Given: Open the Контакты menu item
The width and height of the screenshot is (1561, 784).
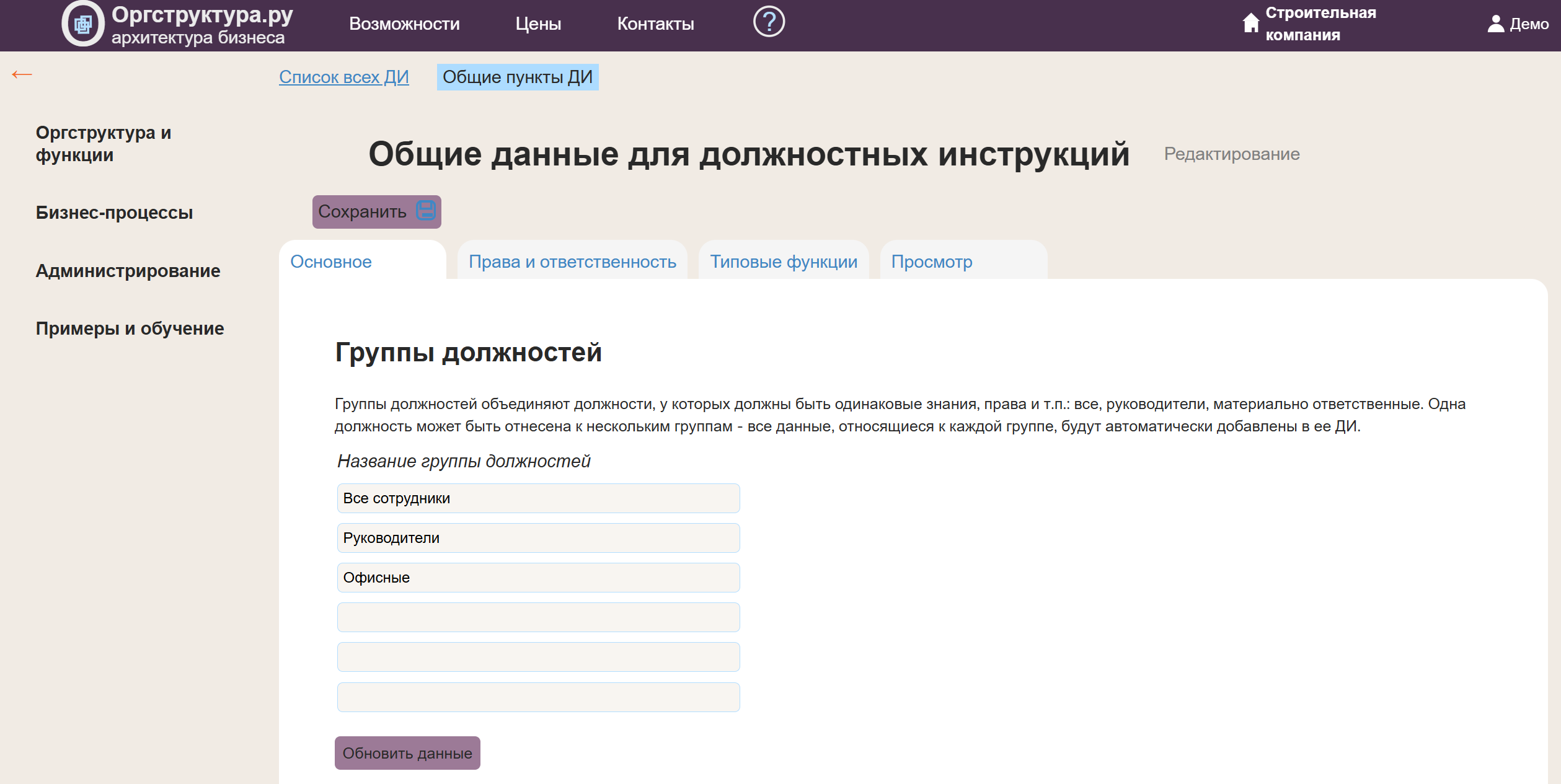Looking at the screenshot, I should click(655, 24).
